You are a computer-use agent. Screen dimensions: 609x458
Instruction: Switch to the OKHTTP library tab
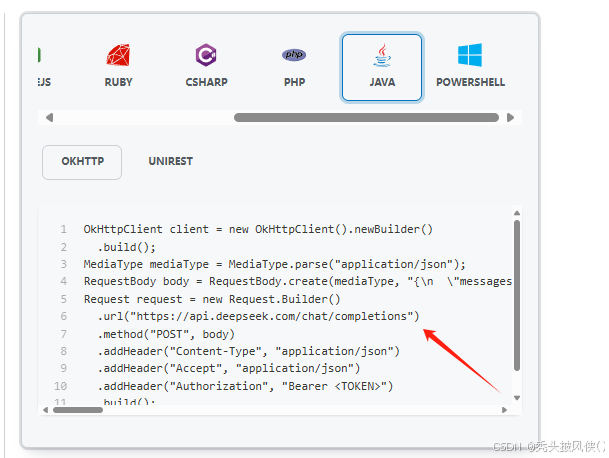point(82,162)
